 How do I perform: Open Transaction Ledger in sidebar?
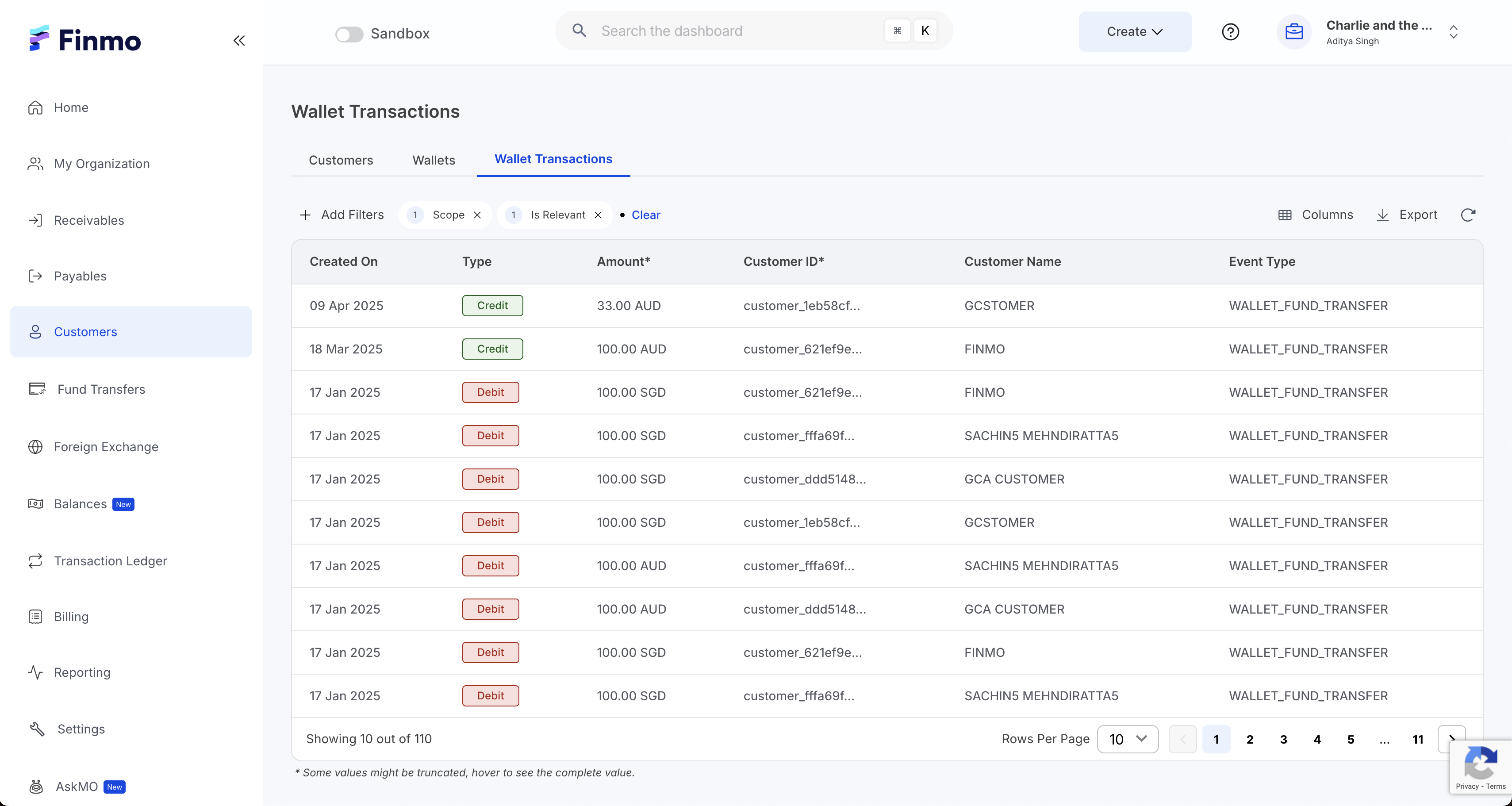[110, 560]
